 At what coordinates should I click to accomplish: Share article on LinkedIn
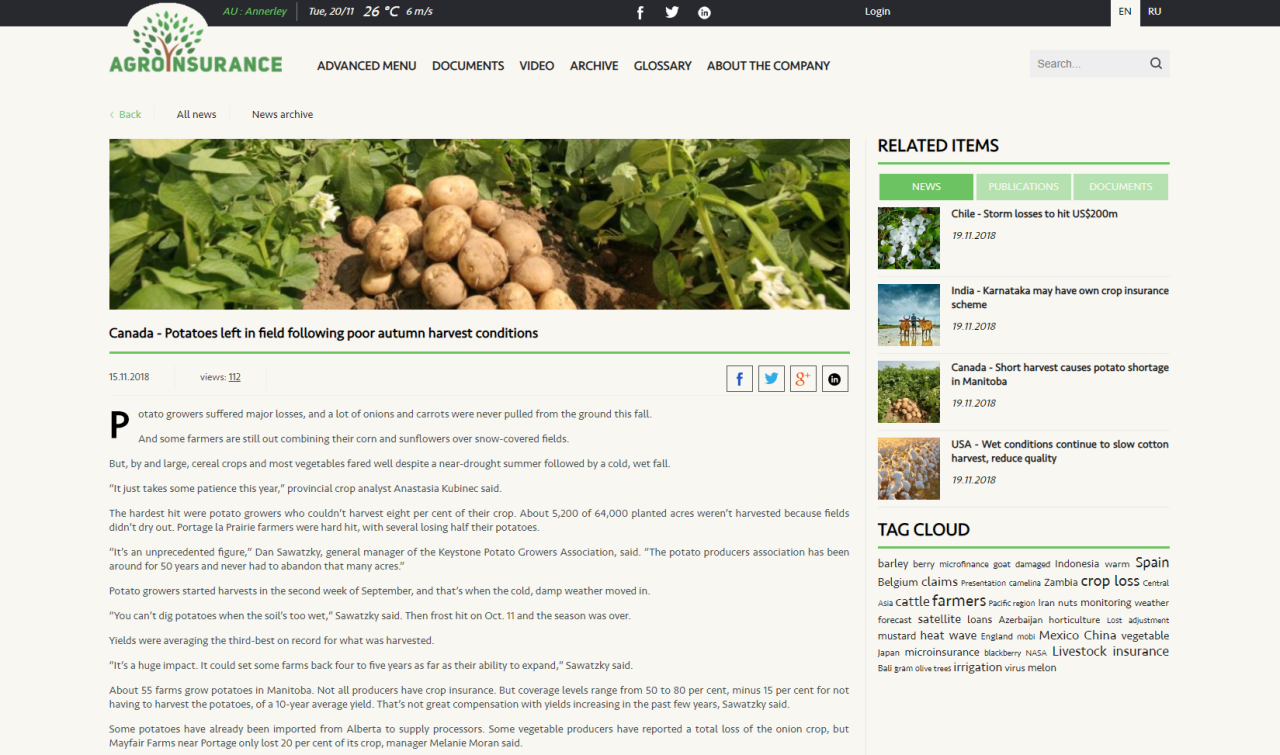tap(835, 378)
